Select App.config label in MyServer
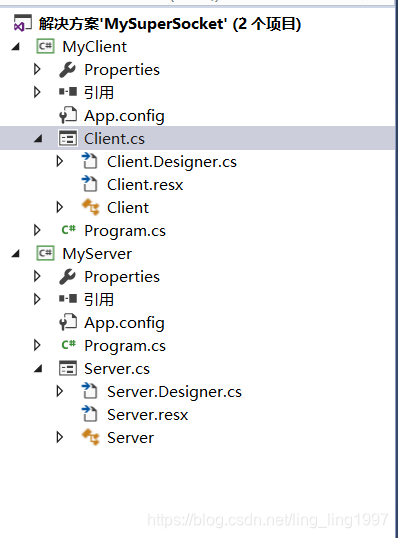 [125, 323]
